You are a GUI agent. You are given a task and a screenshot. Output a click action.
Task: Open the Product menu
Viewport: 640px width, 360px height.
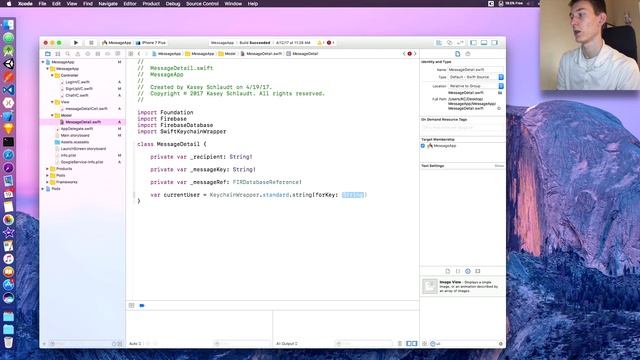(151, 4)
